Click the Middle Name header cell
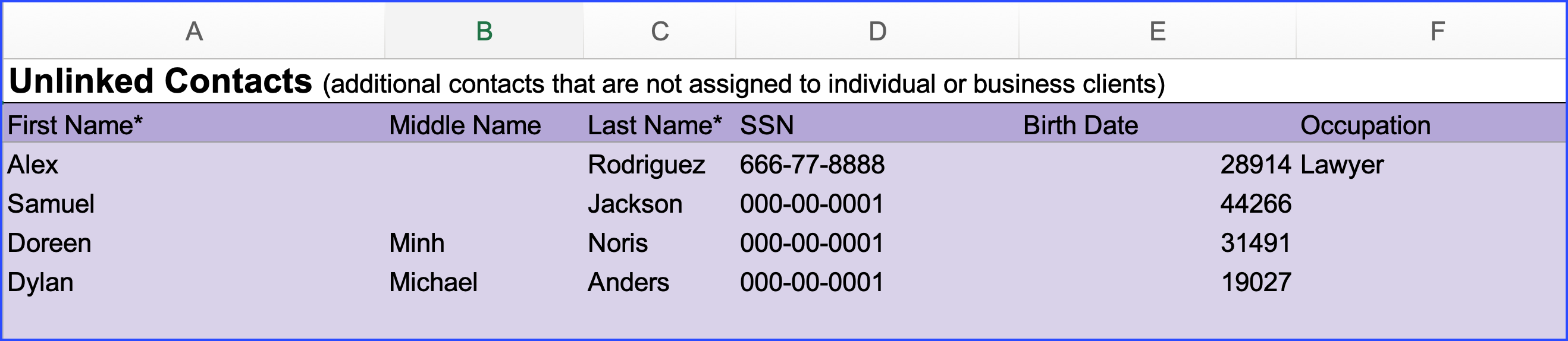The height and width of the screenshot is (341, 1568). pyautogui.click(x=465, y=126)
